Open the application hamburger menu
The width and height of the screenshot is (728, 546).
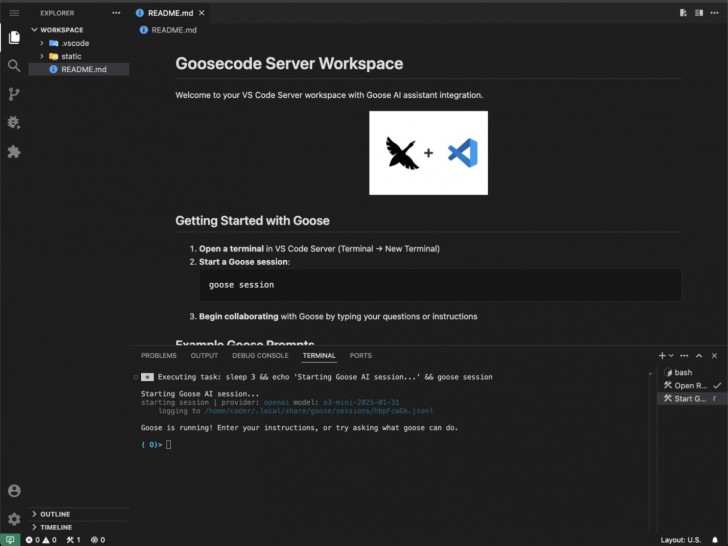tap(14, 13)
